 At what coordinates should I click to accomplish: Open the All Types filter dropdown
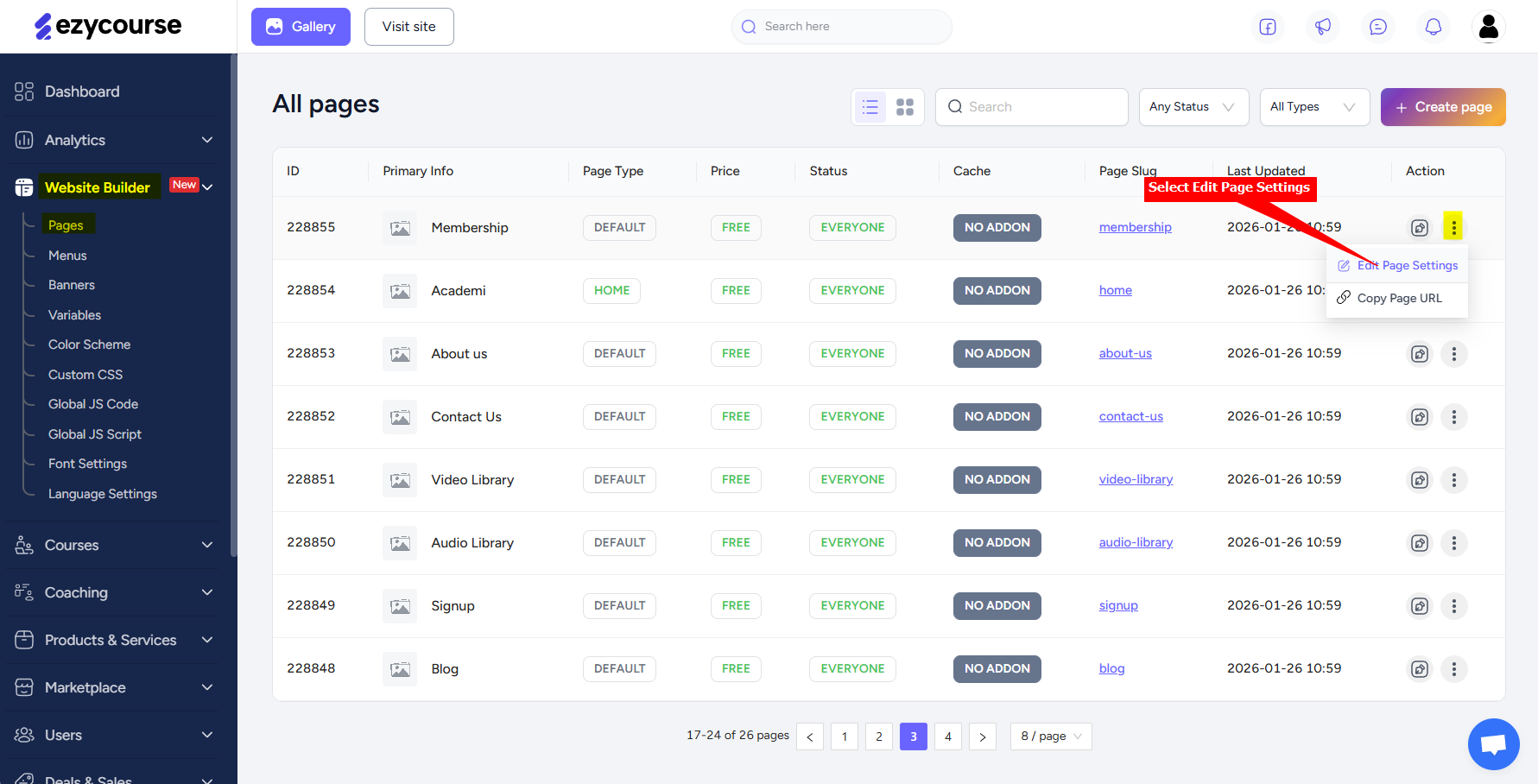coord(1314,106)
